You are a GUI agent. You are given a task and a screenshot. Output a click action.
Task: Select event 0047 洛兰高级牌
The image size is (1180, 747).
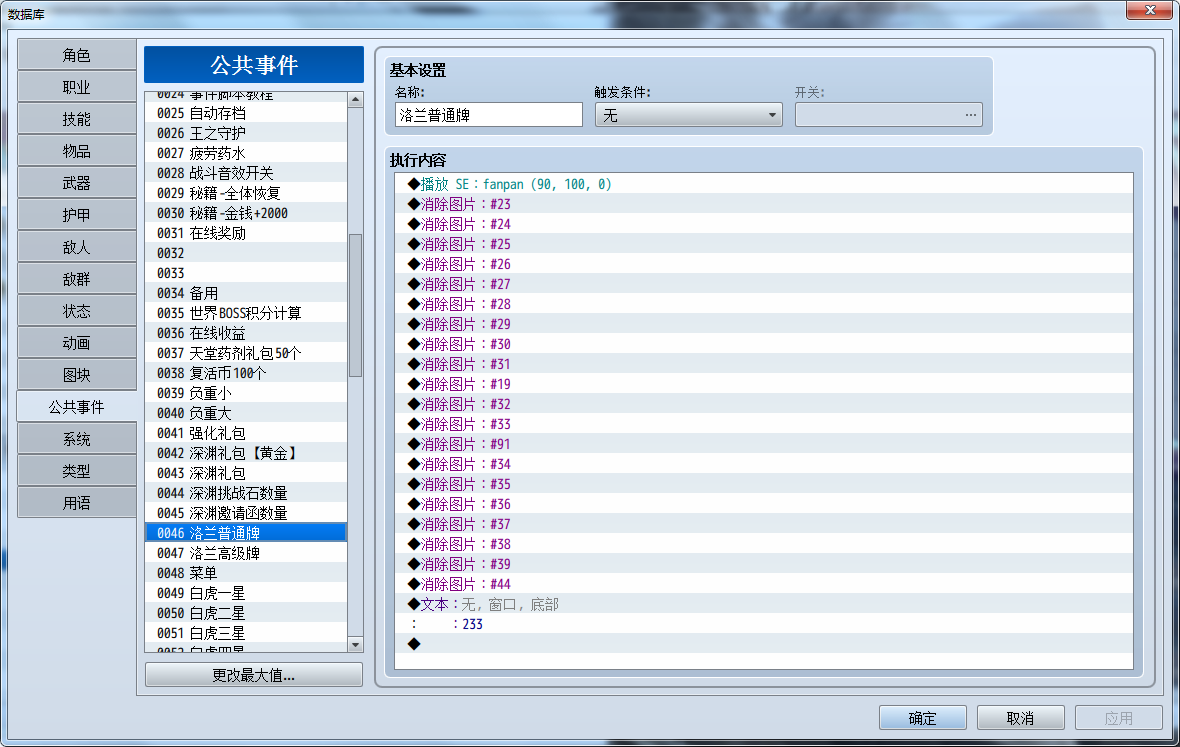(246, 553)
